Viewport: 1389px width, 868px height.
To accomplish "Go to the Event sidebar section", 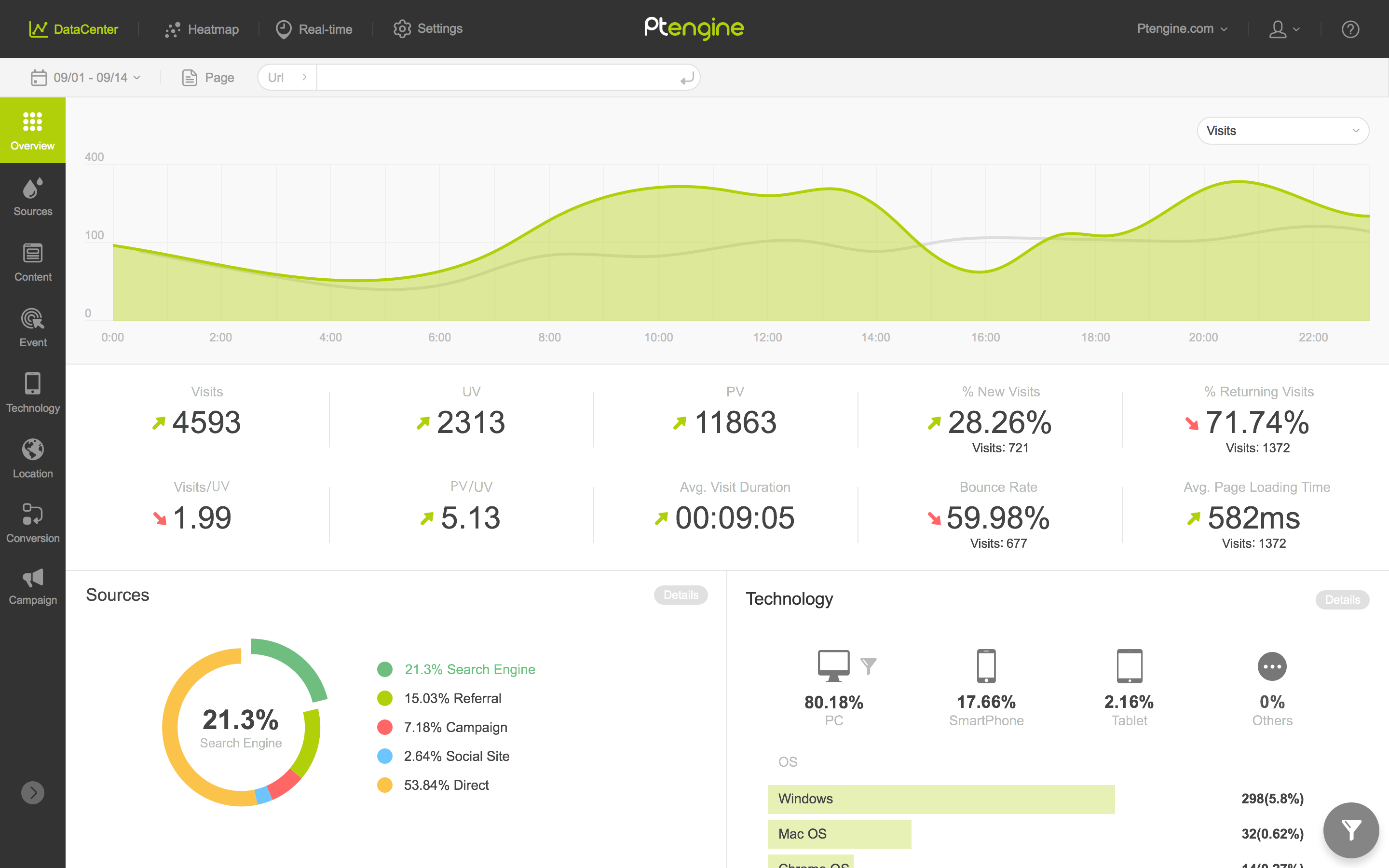I will [33, 327].
